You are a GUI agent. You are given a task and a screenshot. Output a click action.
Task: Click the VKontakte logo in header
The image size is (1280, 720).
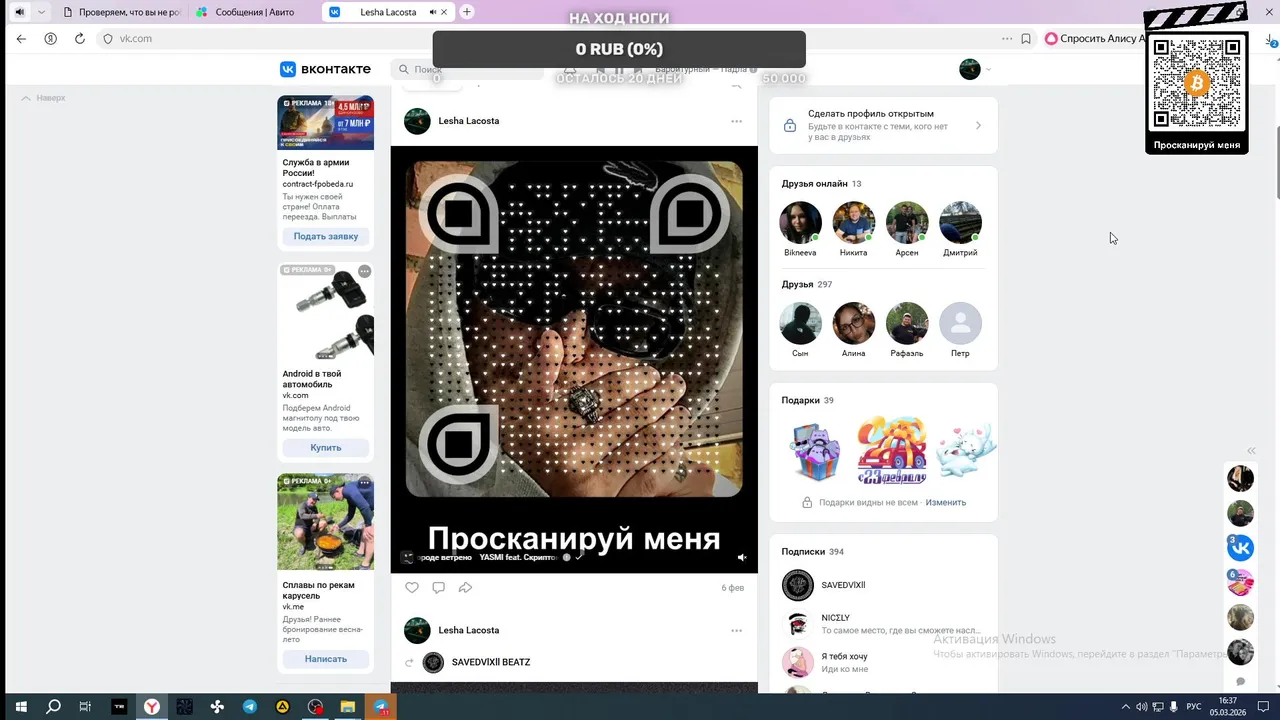point(325,69)
